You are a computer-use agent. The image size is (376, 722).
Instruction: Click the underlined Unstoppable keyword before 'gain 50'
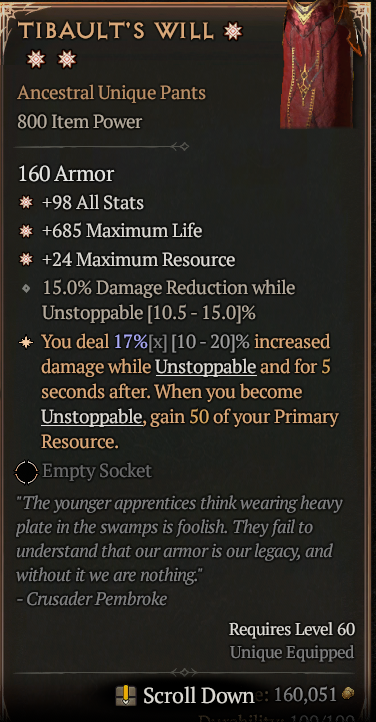pyautogui.click(x=92, y=417)
